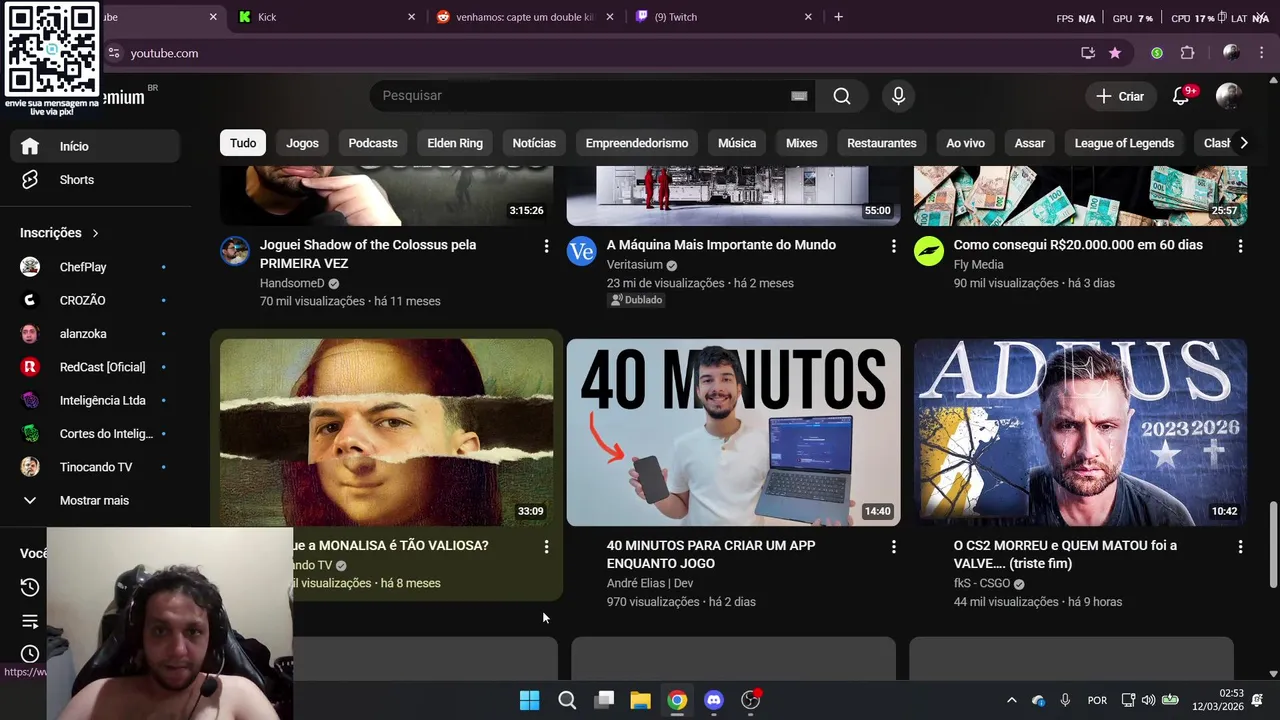Expand Mostrar mais subscriptions
This screenshot has width=1280, height=720.
click(95, 500)
